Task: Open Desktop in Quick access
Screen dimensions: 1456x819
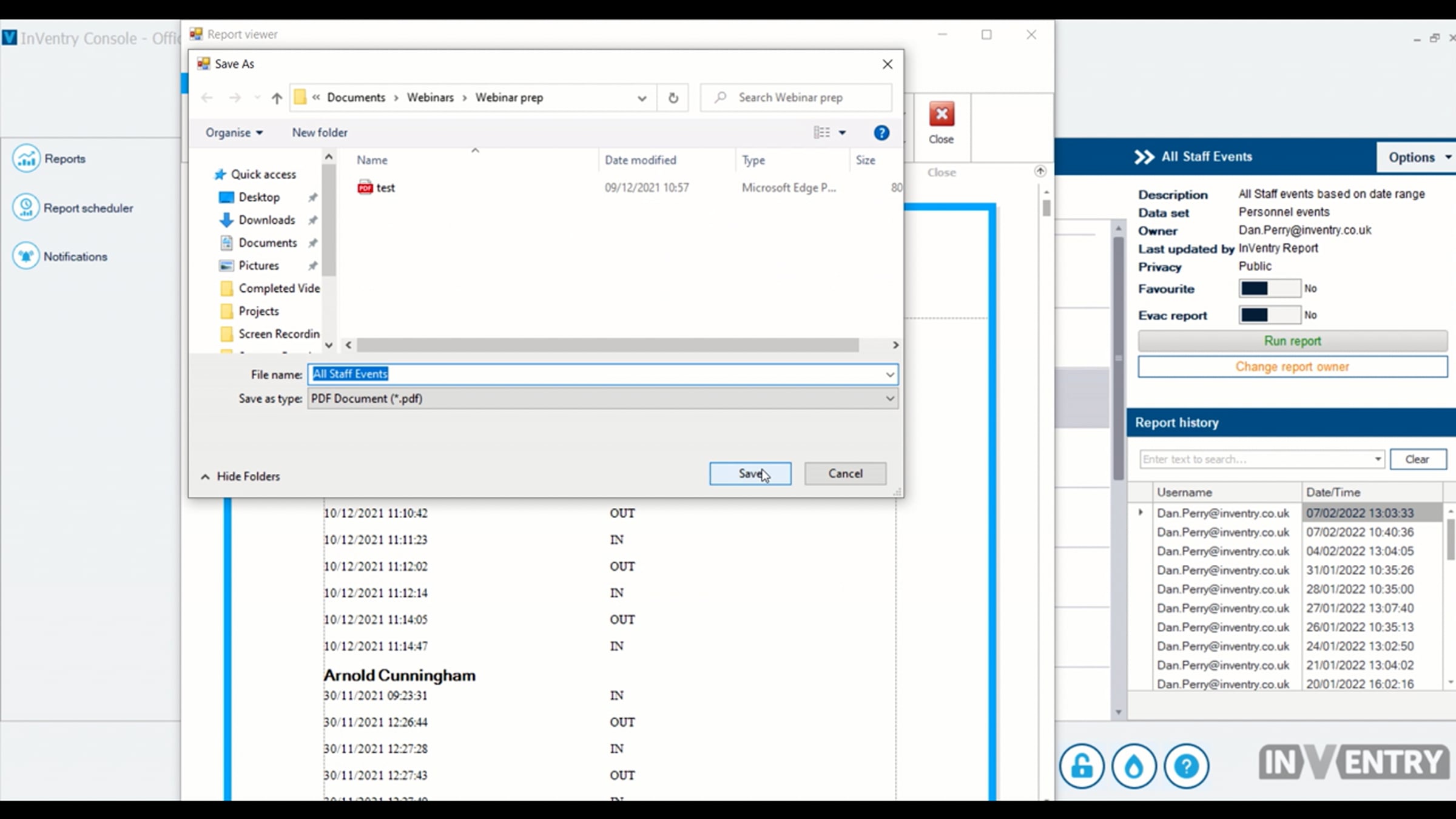Action: click(259, 197)
